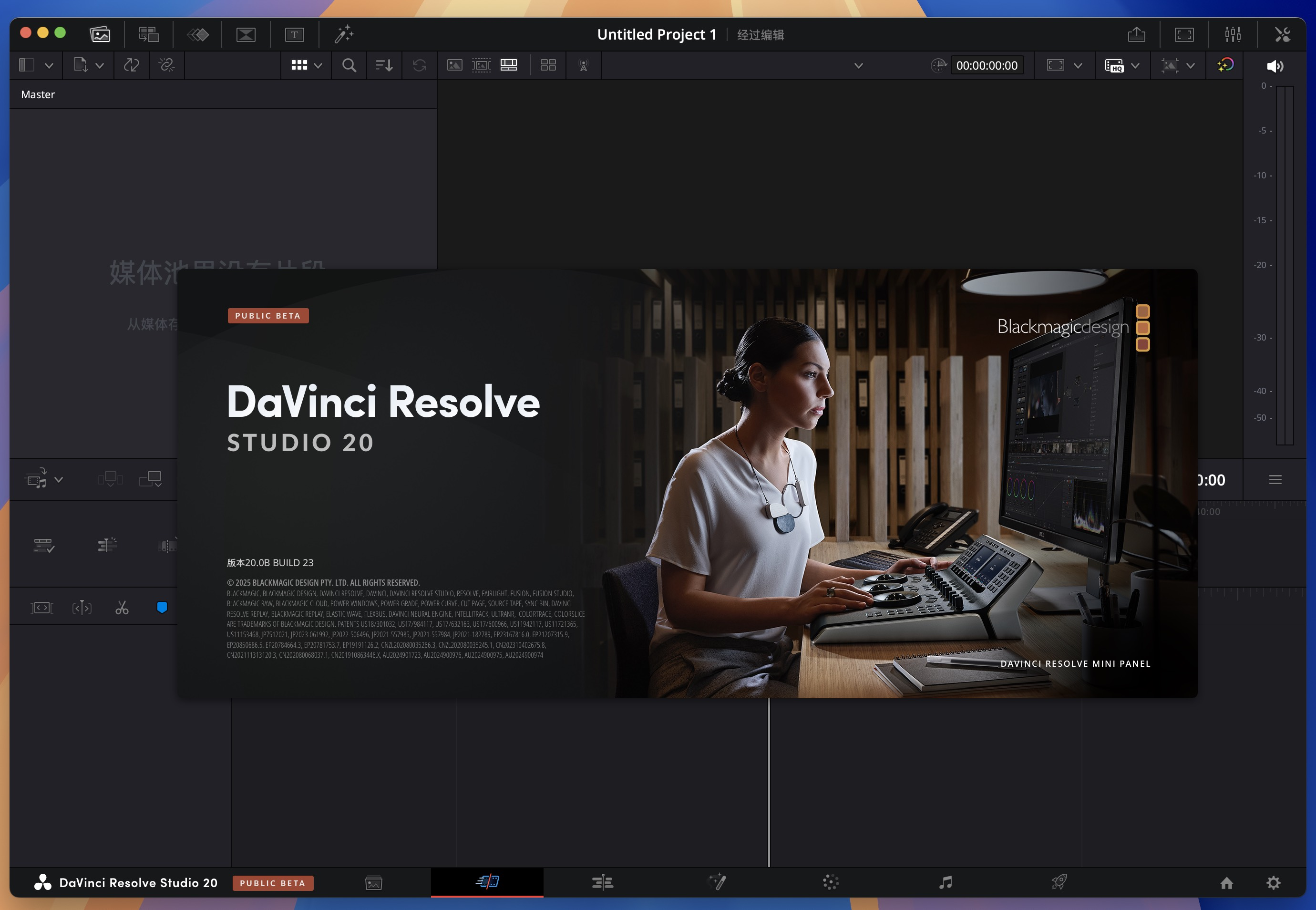Click the Master bin label
This screenshot has width=1316, height=910.
[38, 94]
